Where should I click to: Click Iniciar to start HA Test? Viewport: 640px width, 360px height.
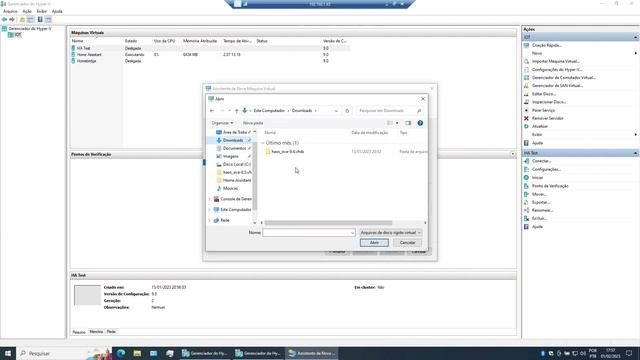pos(537,178)
